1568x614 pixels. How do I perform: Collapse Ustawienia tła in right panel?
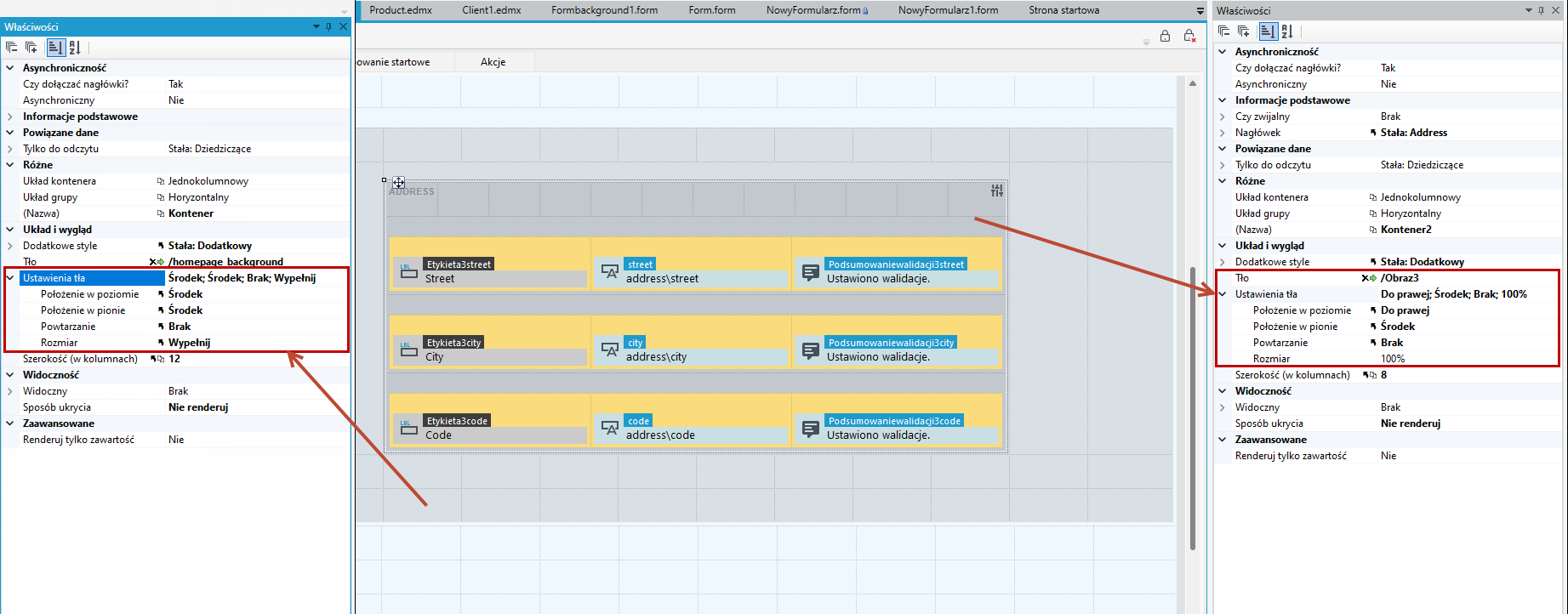pyautogui.click(x=1223, y=294)
